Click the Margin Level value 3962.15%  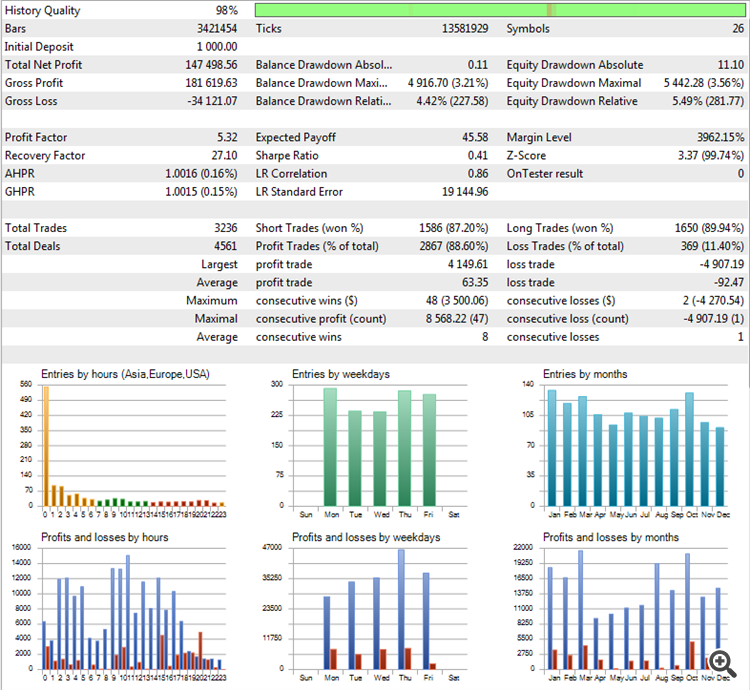pyautogui.click(x=717, y=137)
